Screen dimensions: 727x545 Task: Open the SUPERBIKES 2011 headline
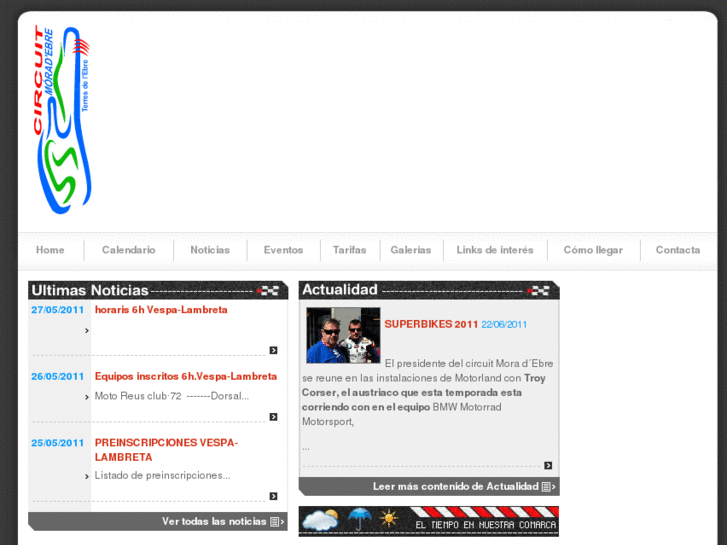point(431,324)
